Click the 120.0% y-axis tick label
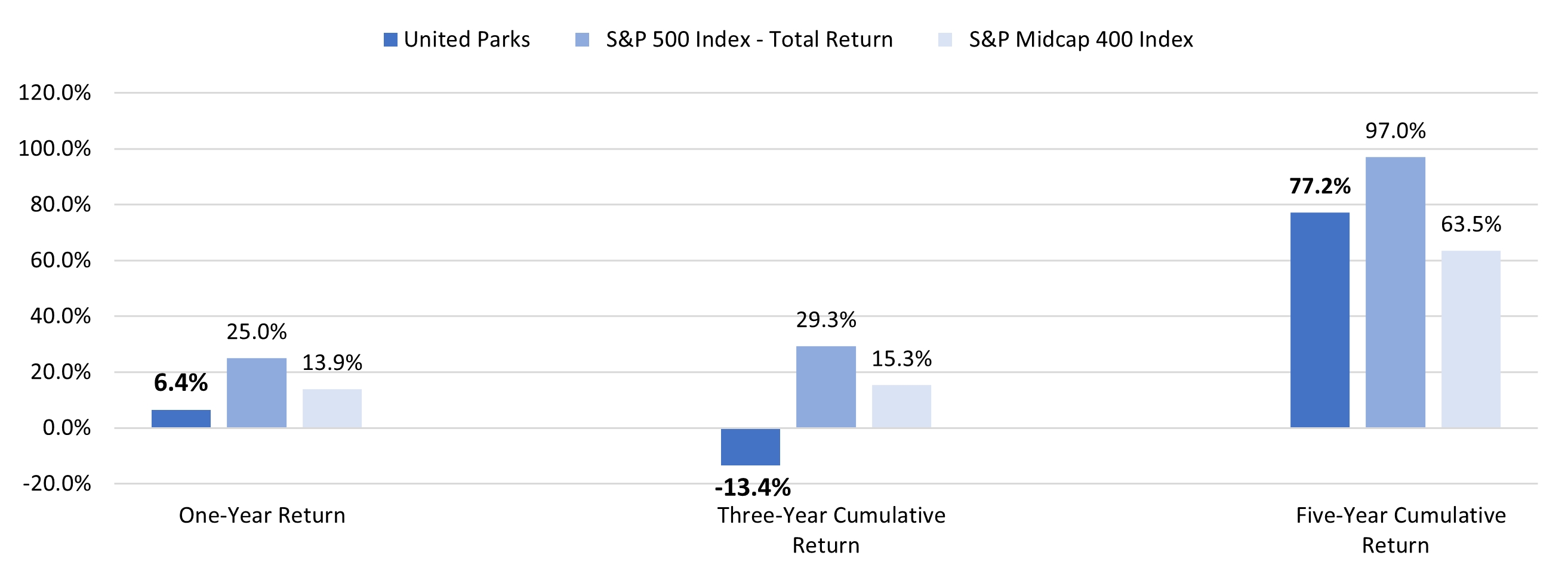Image resolution: width=1568 pixels, height=577 pixels. point(55,93)
